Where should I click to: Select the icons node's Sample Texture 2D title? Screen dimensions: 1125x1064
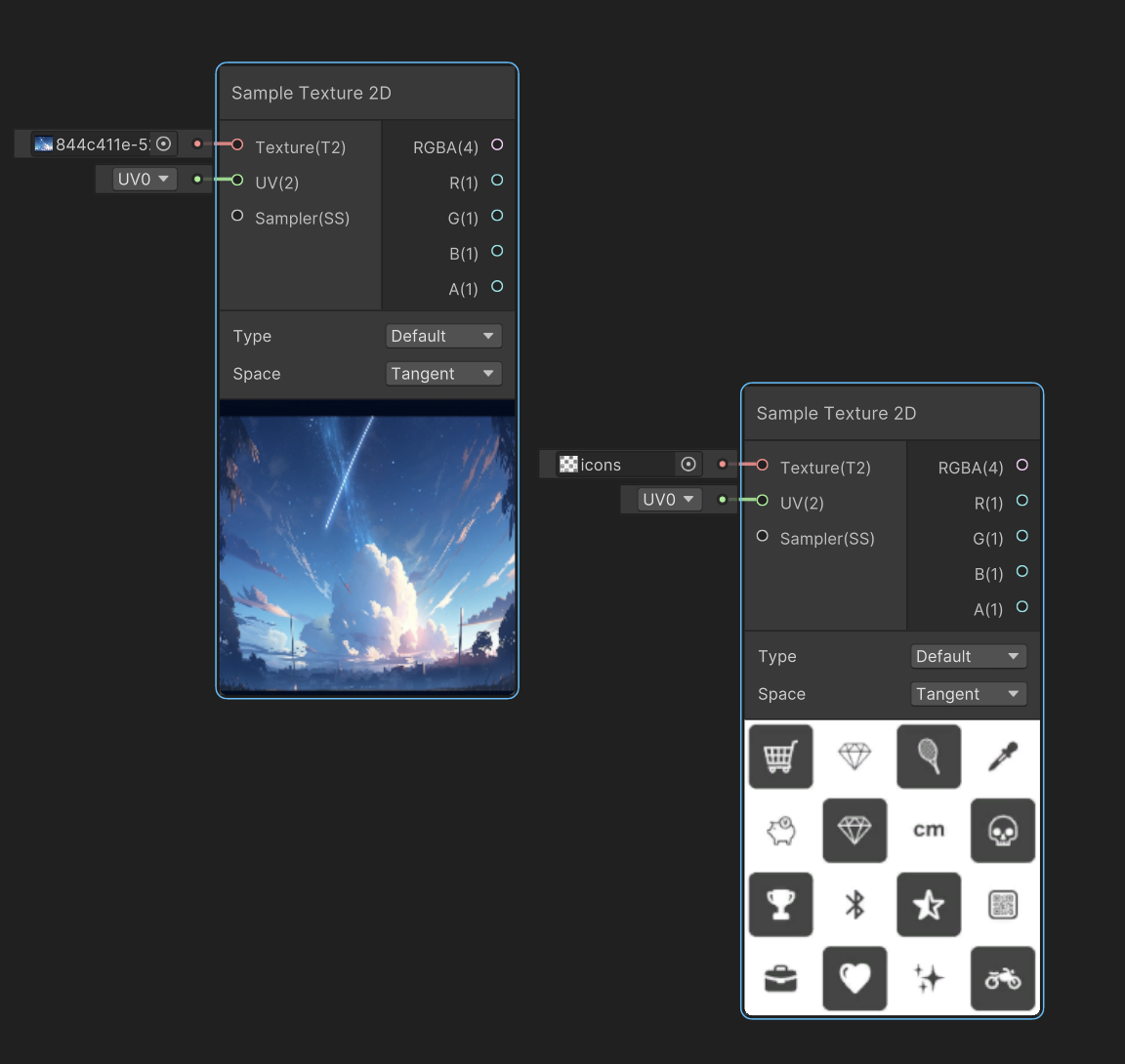pyautogui.click(x=837, y=414)
